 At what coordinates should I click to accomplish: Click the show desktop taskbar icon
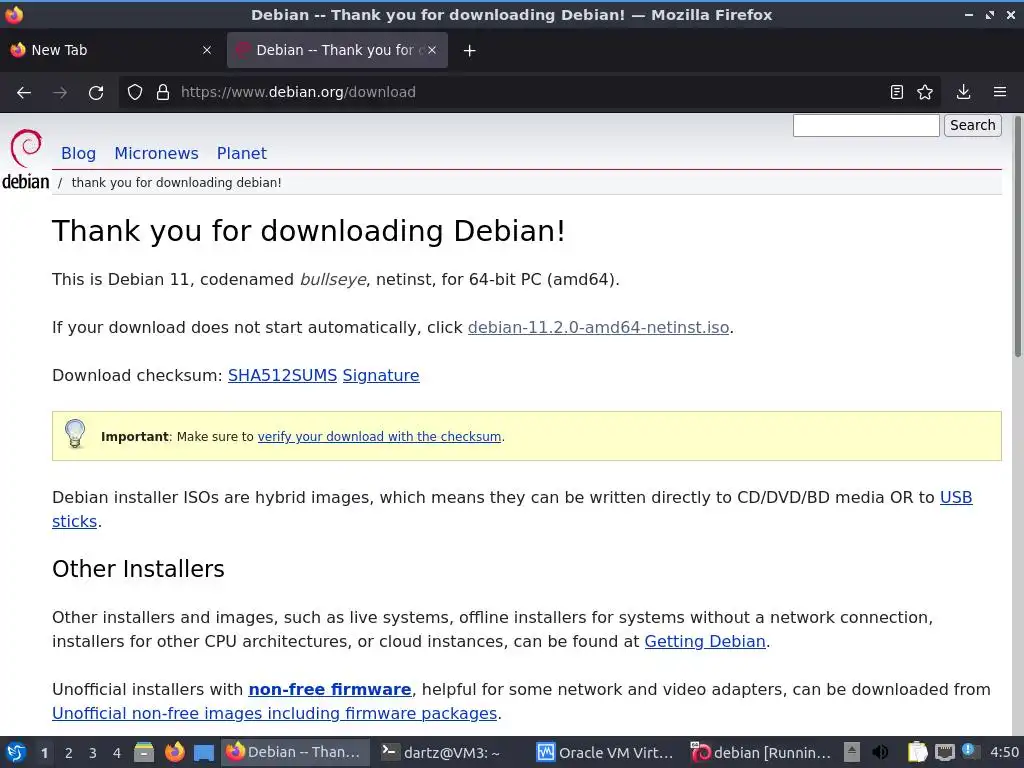pyautogui.click(x=204, y=753)
